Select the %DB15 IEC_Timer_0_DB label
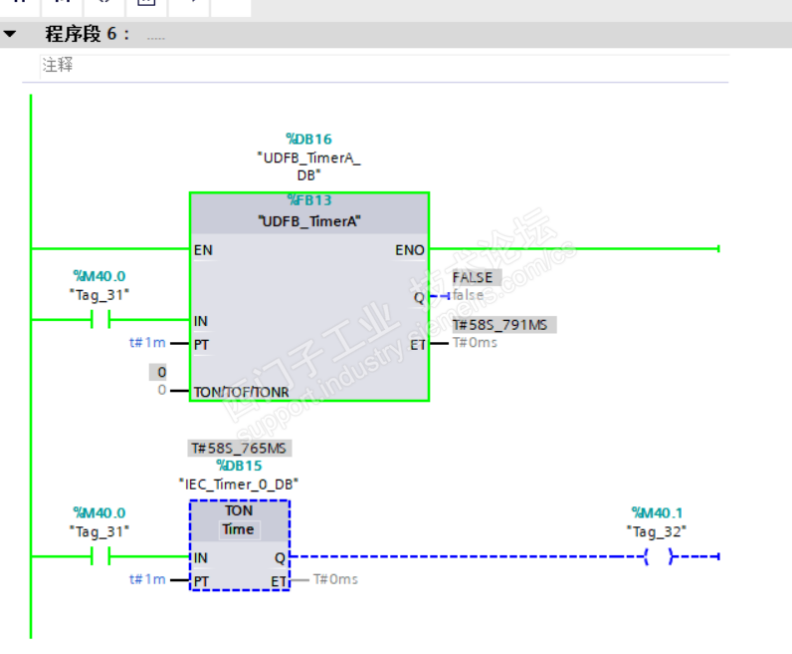Screen dimensions: 792x654 coord(238,475)
